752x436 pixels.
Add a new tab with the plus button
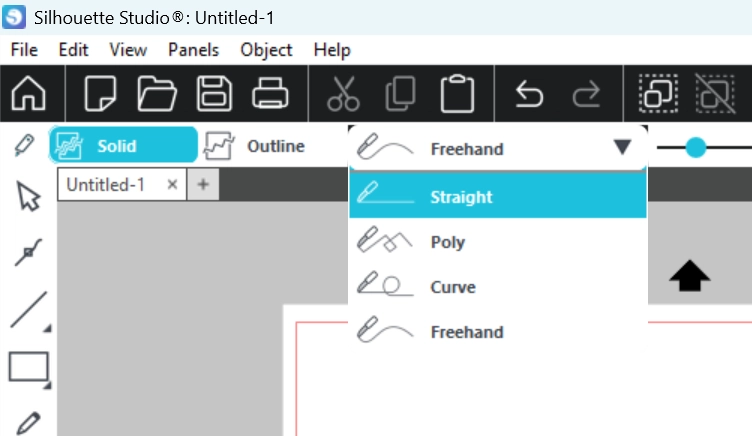coord(202,184)
